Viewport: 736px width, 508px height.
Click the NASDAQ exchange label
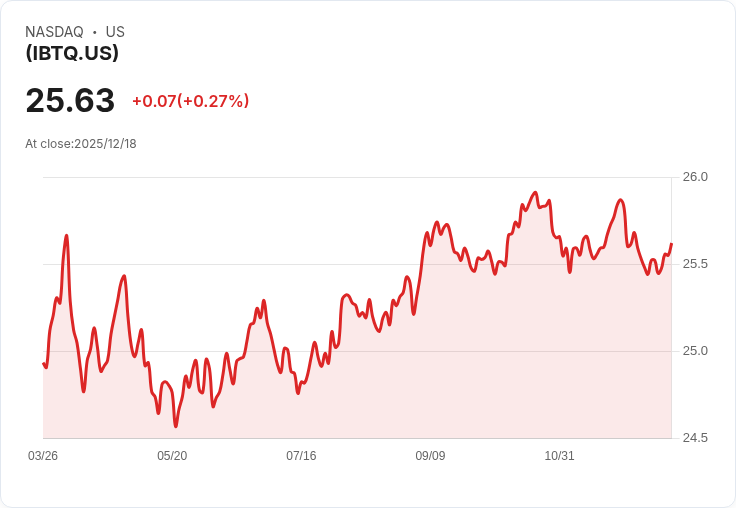(x=54, y=31)
